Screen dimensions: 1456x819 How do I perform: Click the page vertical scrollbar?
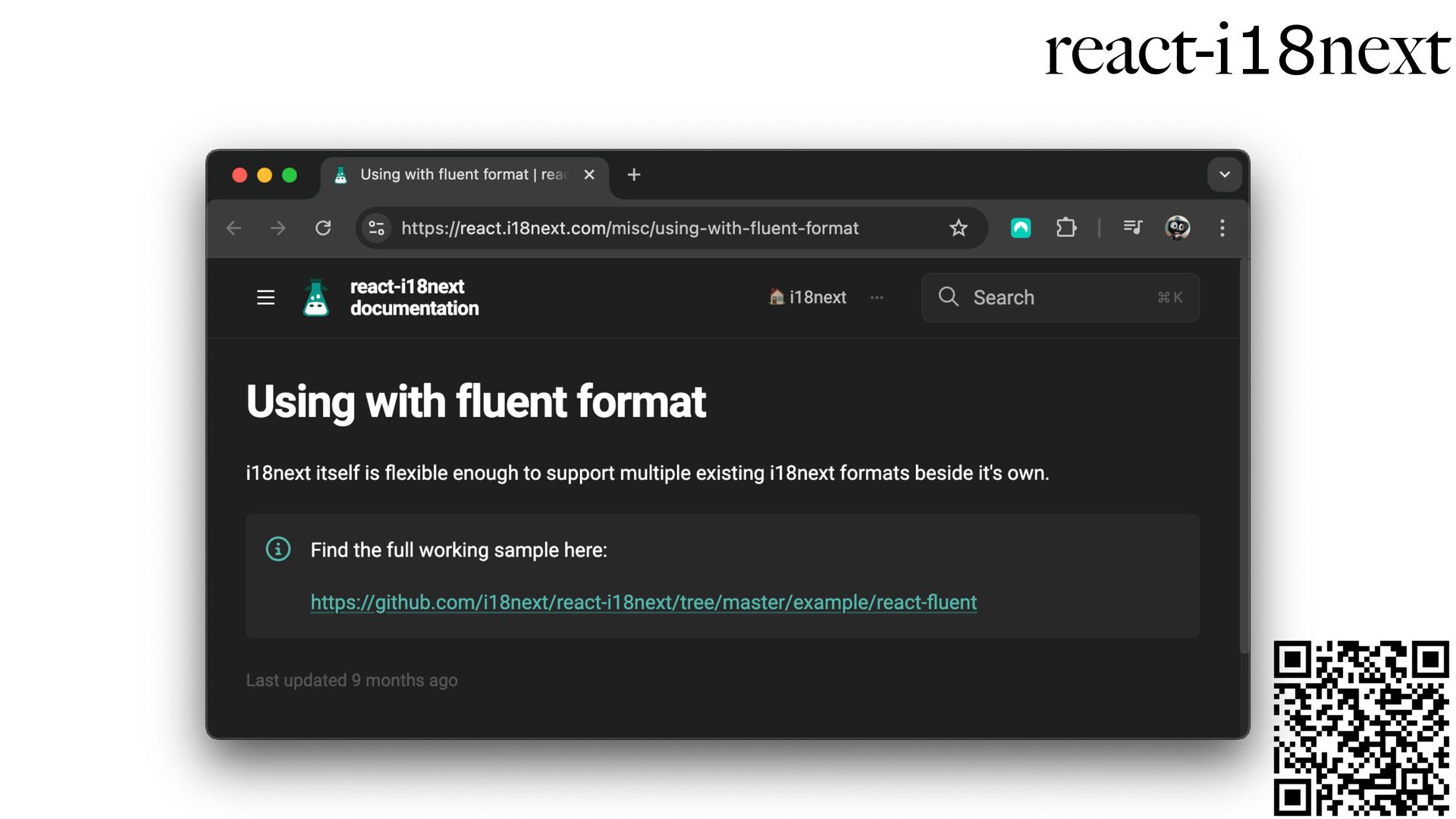[1244, 455]
